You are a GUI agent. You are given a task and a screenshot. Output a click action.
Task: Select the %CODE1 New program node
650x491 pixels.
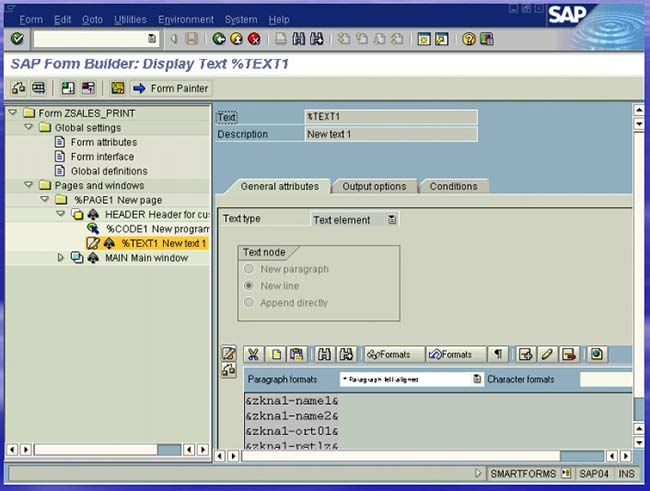pos(158,229)
